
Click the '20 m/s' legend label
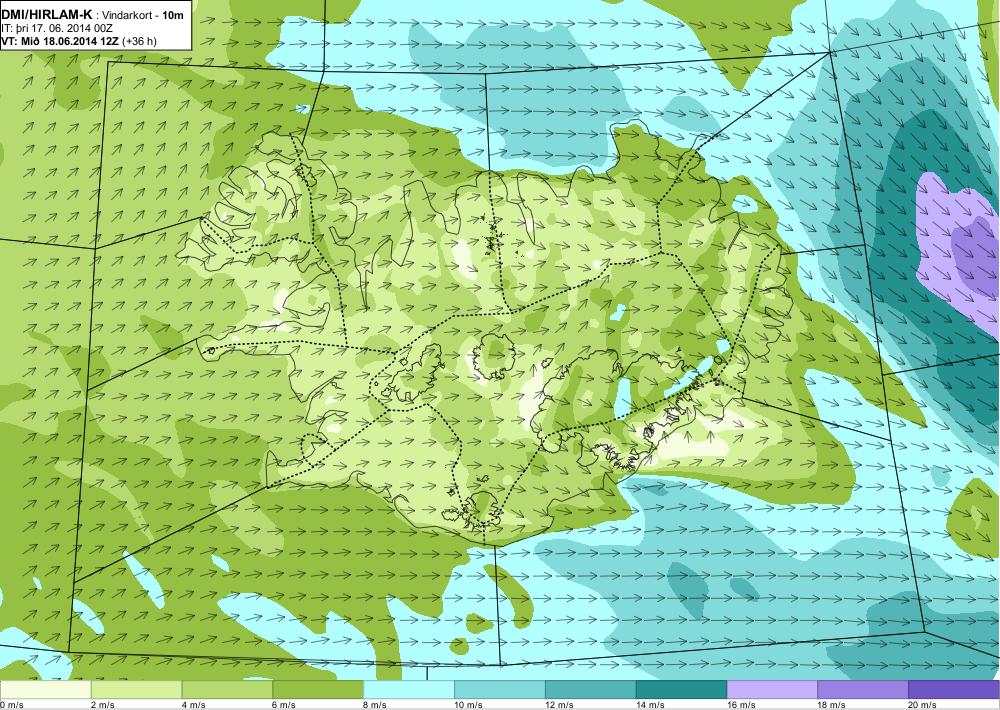[923, 705]
